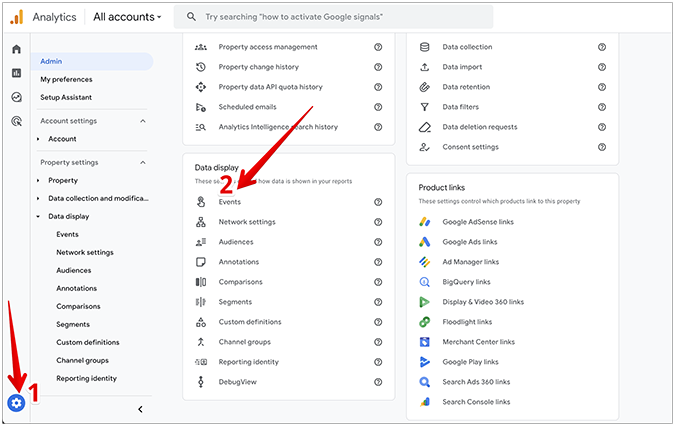Open help for Network settings

click(378, 222)
